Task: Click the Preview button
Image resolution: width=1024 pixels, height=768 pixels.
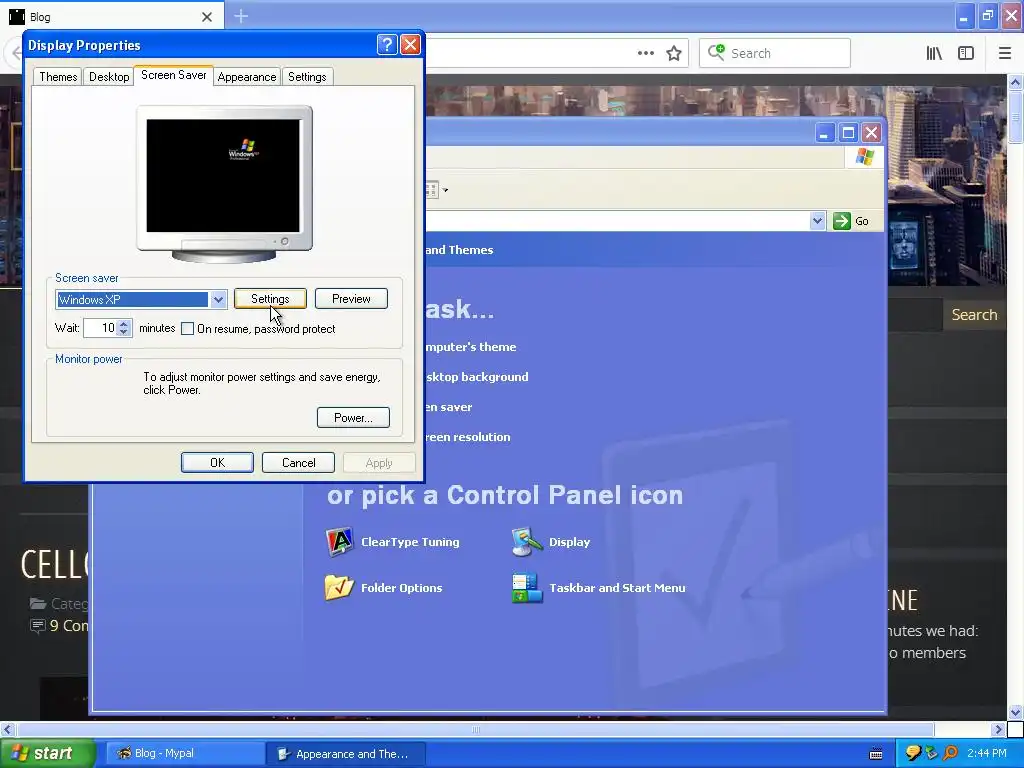Action: pyautogui.click(x=351, y=298)
